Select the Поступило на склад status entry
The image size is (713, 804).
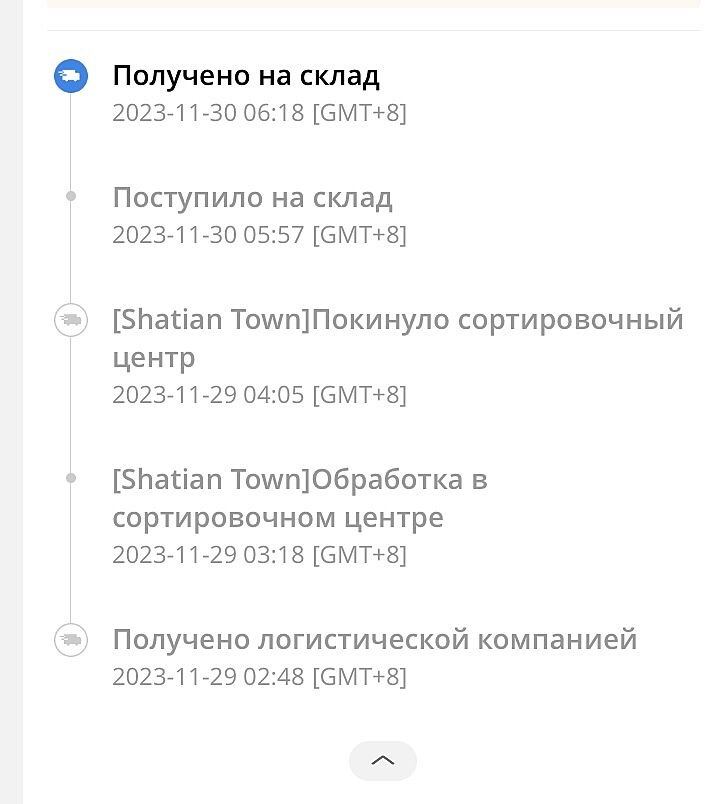[252, 198]
